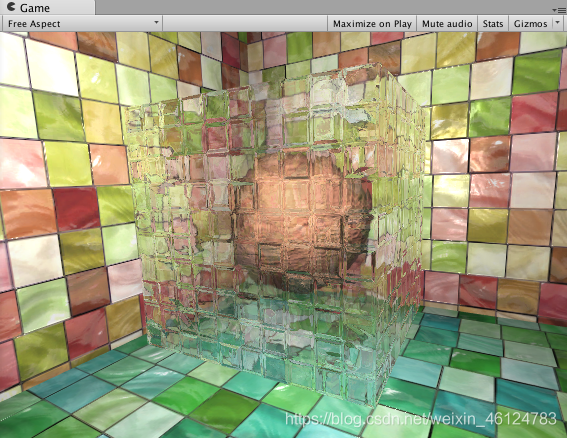Open the Game panel options menu

click(x=559, y=10)
